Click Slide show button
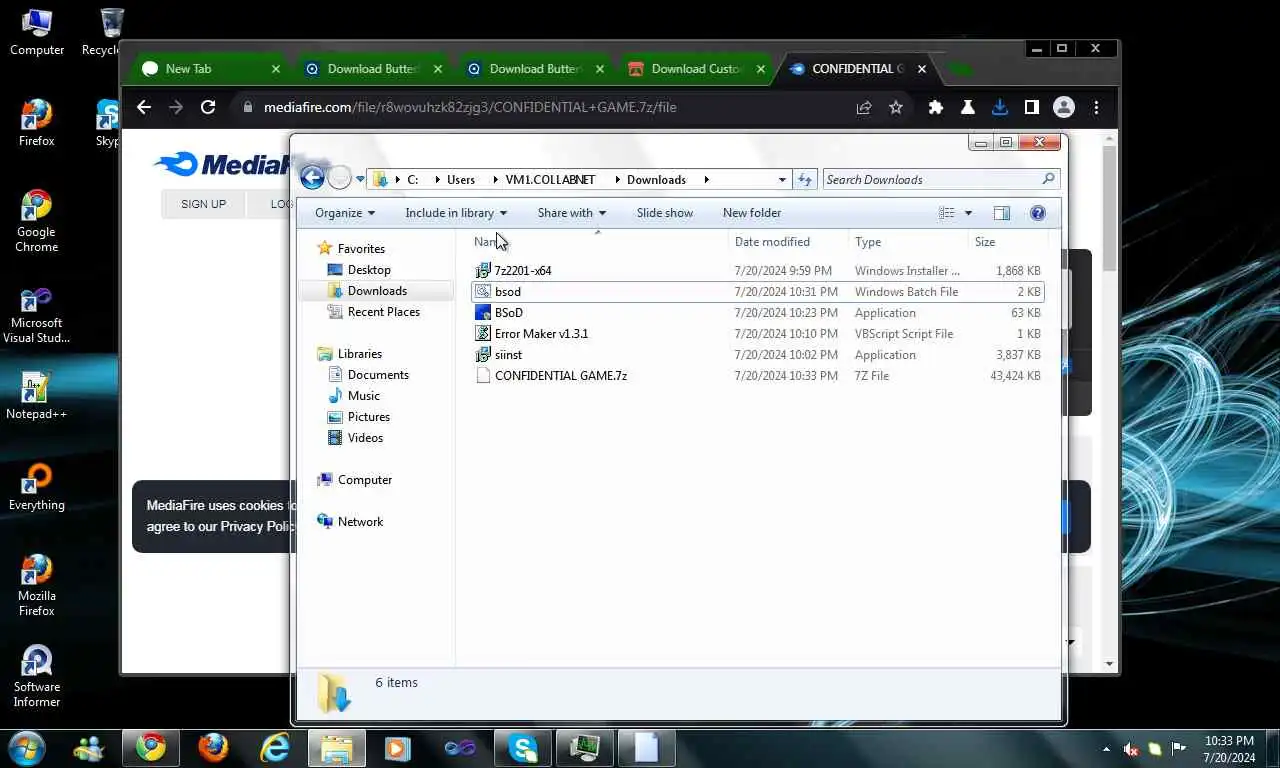This screenshot has height=768, width=1280. pos(665,213)
